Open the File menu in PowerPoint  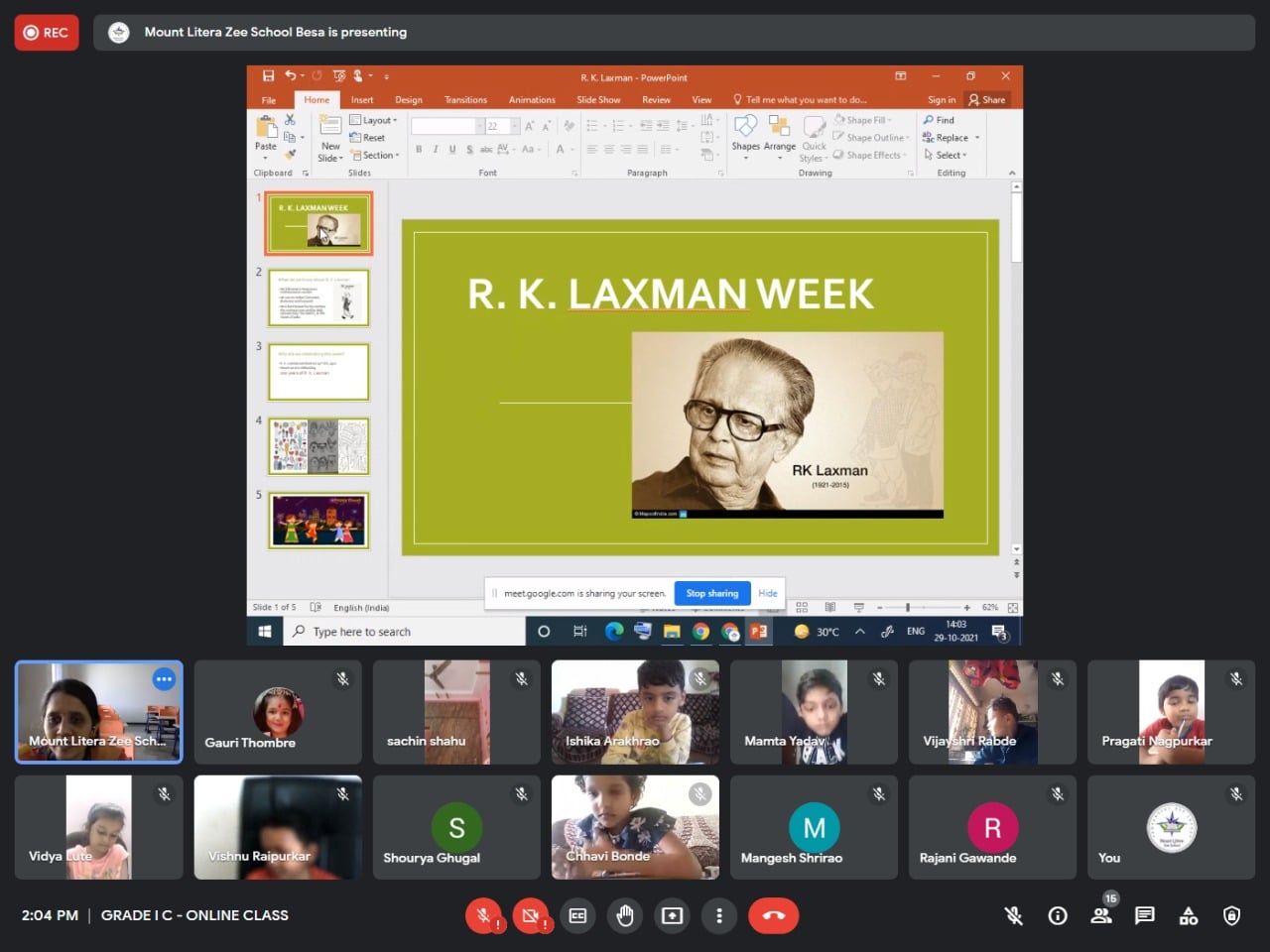pos(269,100)
